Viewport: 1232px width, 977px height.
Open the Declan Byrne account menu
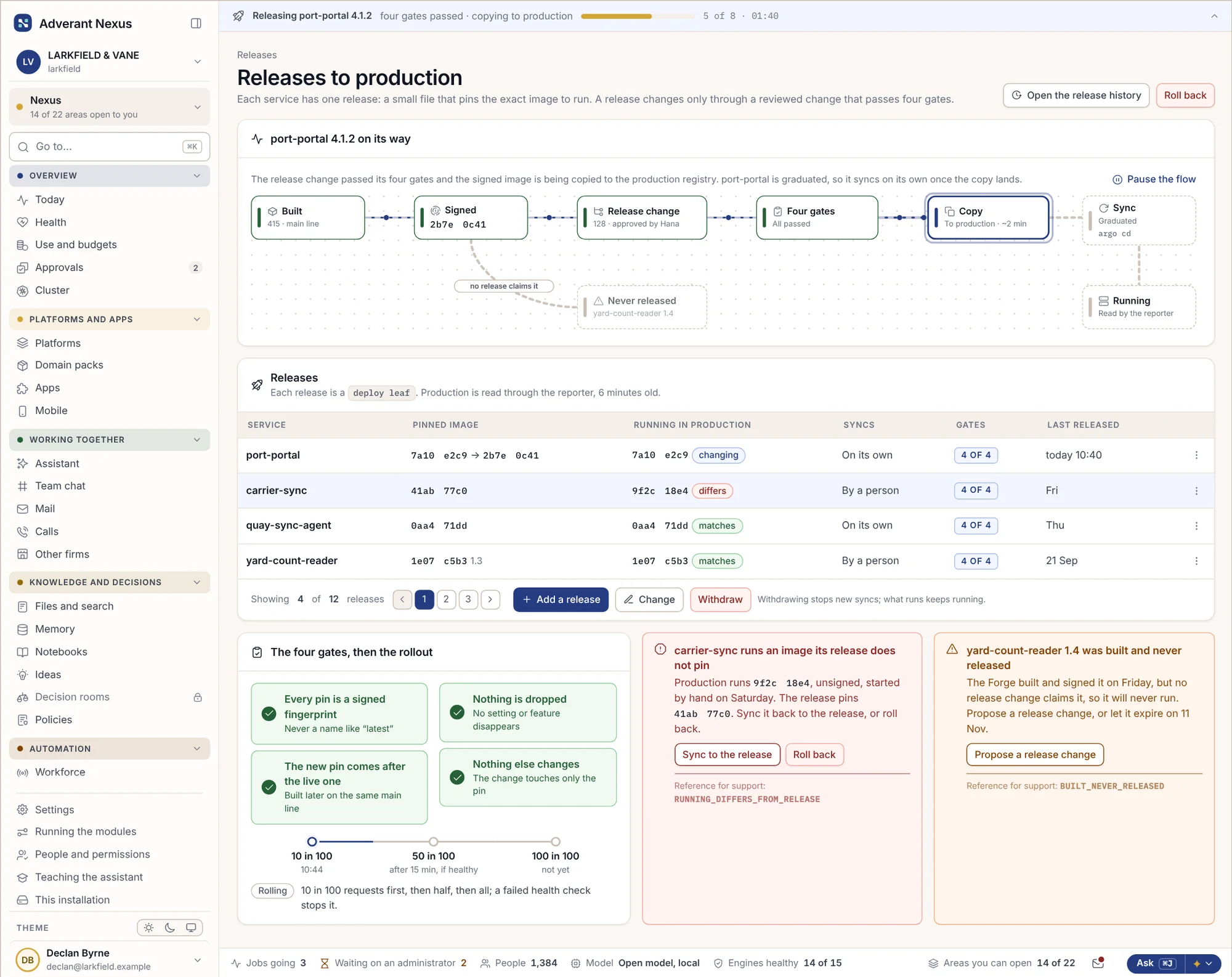tap(110, 960)
